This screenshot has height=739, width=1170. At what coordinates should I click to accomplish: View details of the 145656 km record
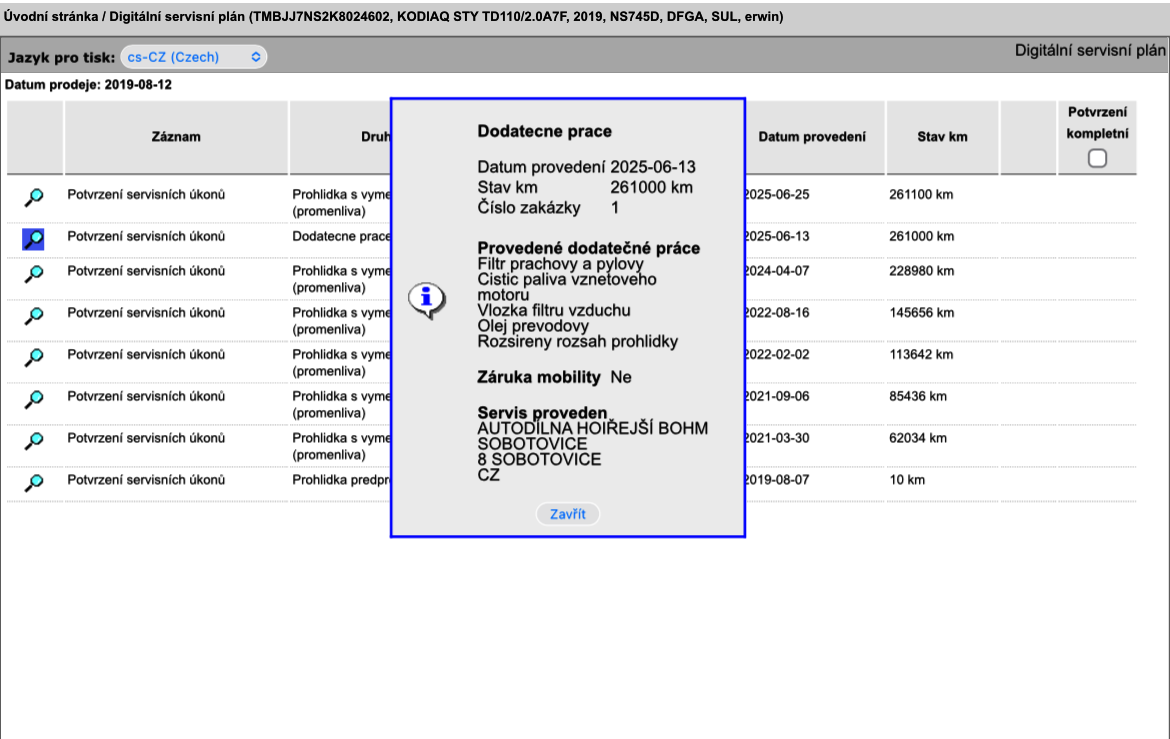34,316
